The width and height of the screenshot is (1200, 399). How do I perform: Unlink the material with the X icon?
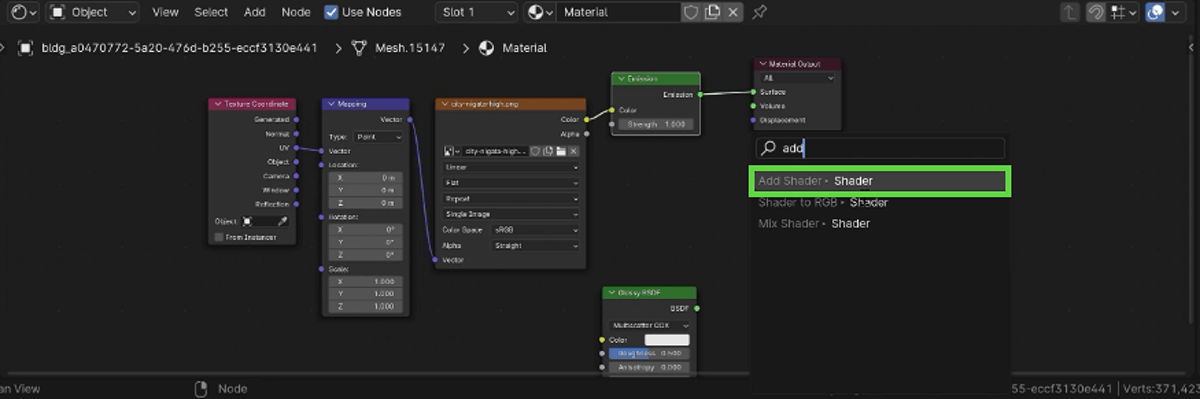[734, 12]
